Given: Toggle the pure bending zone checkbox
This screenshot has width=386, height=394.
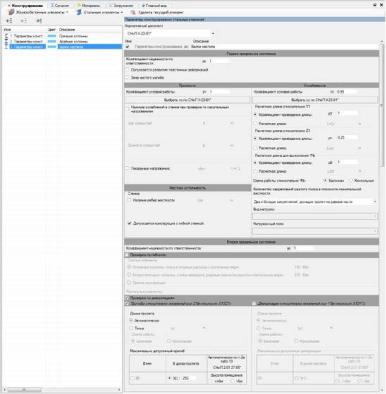Looking at the screenshot, I should (x=128, y=77).
